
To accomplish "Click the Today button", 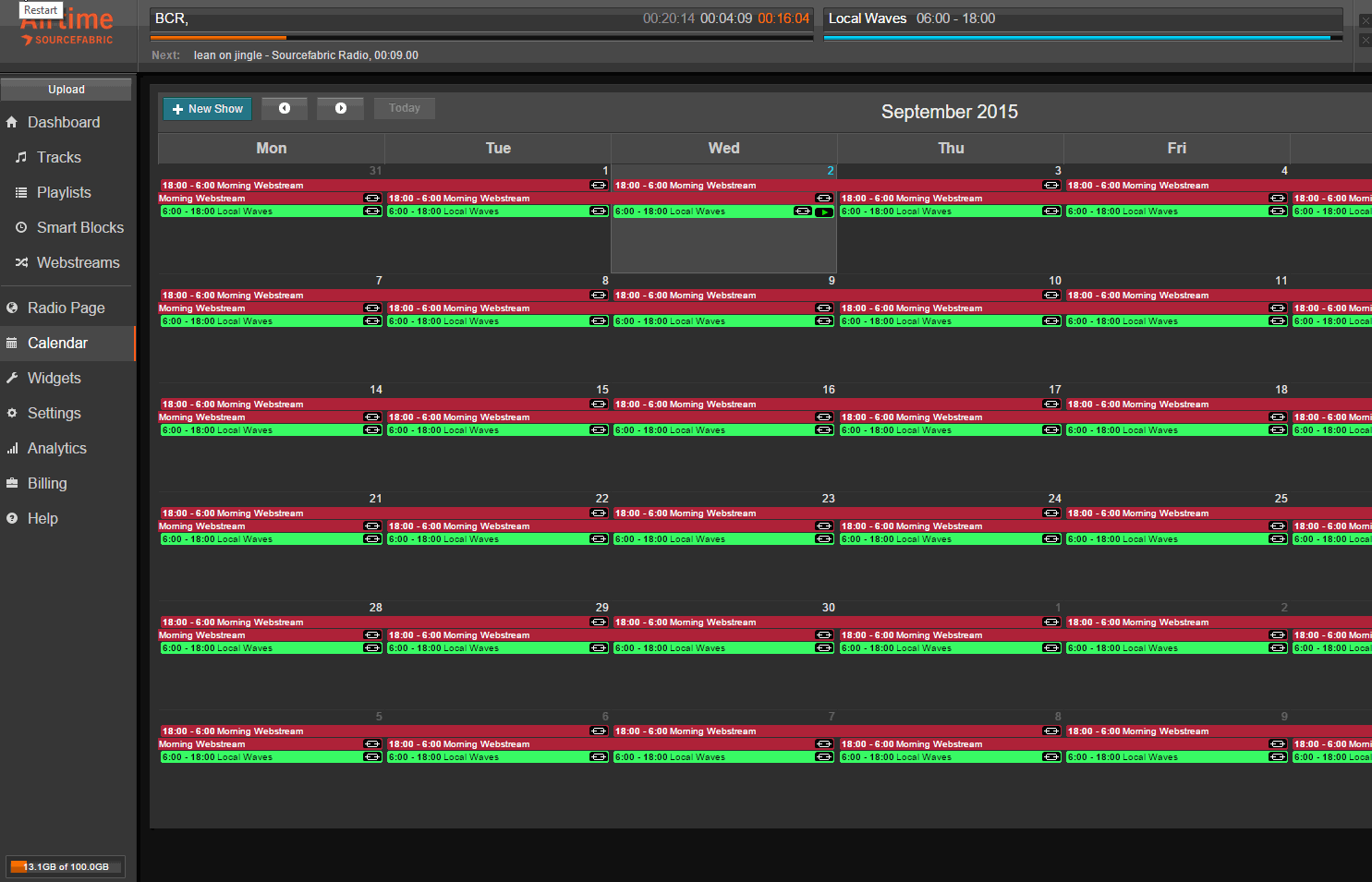I will (x=404, y=108).
